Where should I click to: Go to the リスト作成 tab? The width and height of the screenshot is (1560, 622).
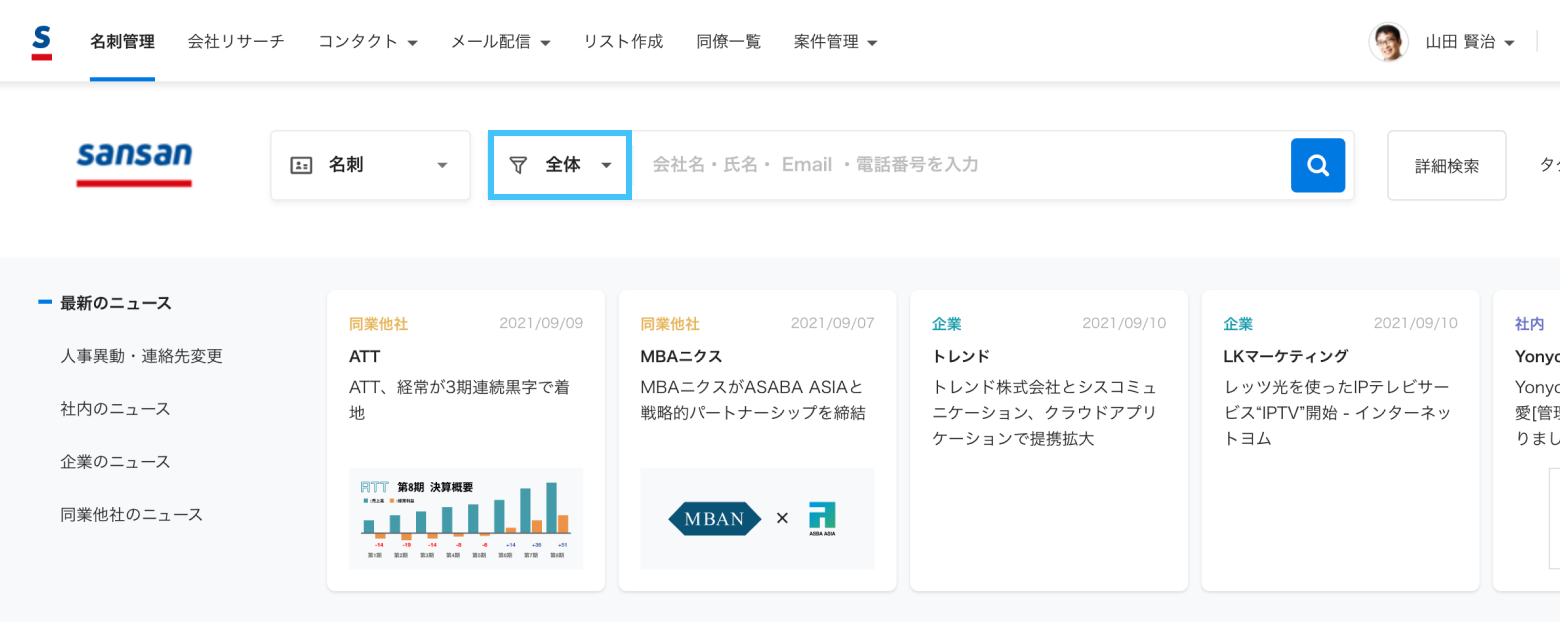[x=624, y=42]
